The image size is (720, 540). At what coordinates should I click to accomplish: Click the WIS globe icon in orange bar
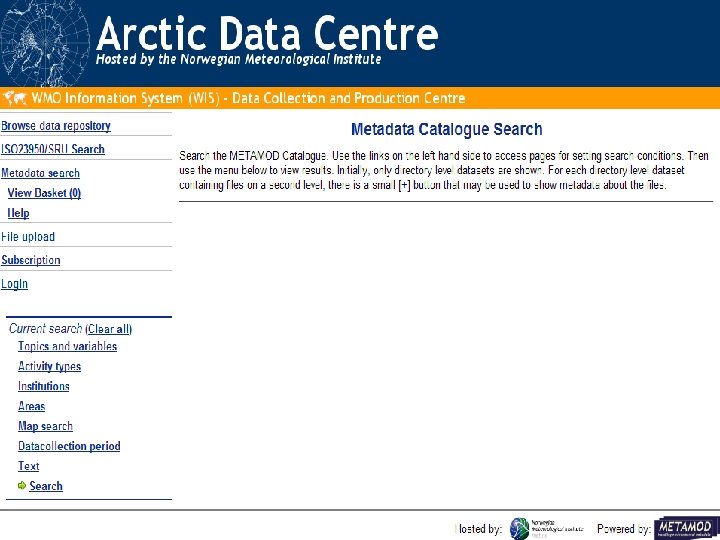pos(15,98)
